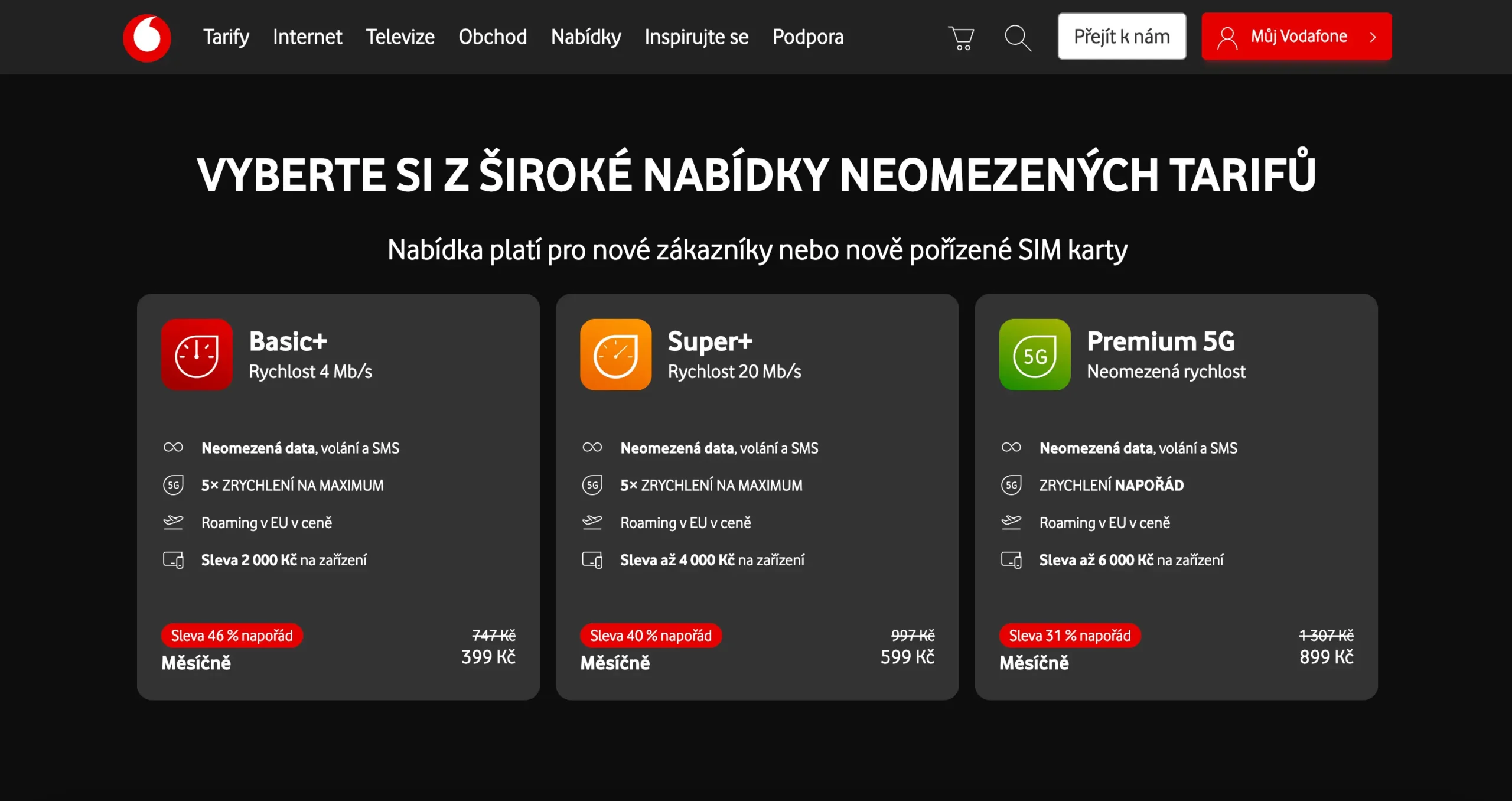Click the Sleva 31 % napořád badge
Image resolution: width=1512 pixels, height=801 pixels.
[1070, 636]
